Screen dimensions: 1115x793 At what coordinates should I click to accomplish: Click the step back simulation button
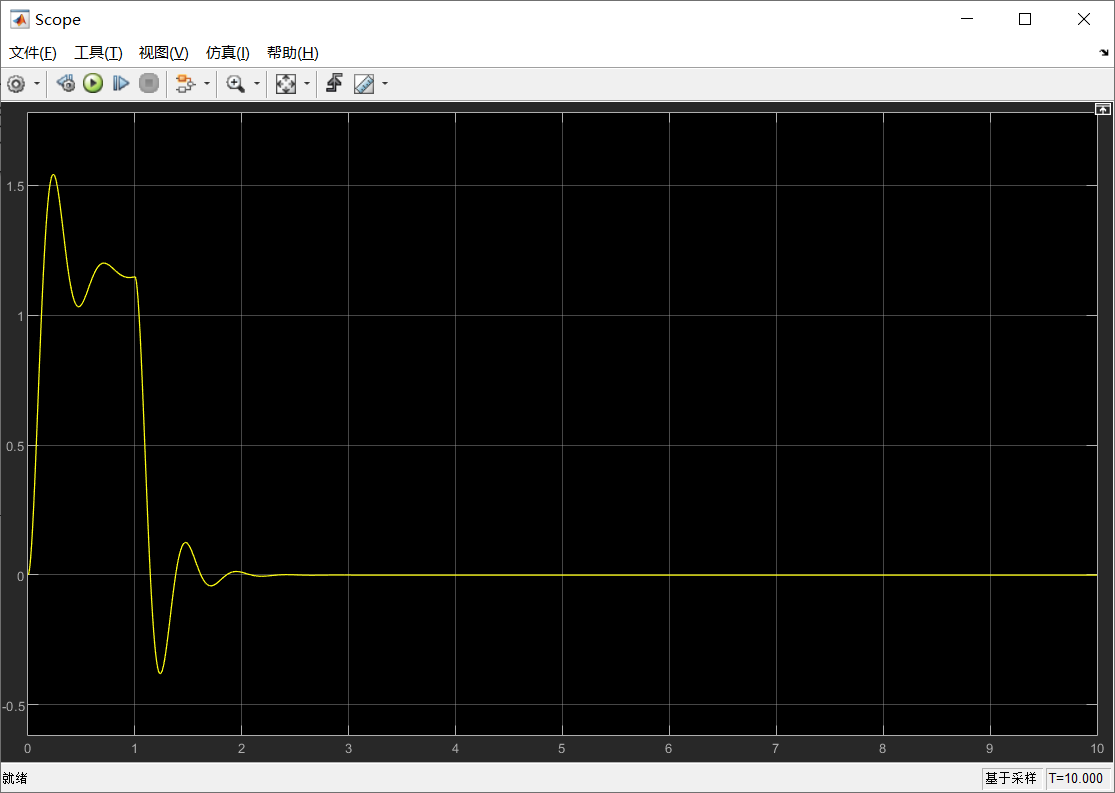[66, 84]
